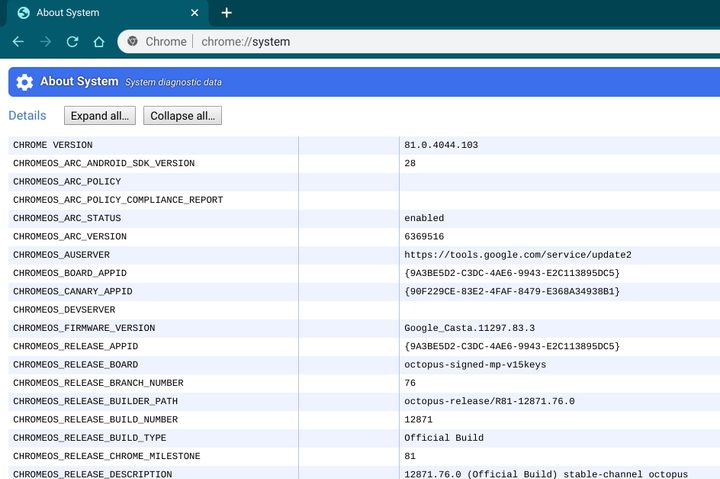This screenshot has height=479, width=720.
Task: Select CHROMEOS_RELEASE_BUILD_NUMBER label
Action: tap(96, 420)
